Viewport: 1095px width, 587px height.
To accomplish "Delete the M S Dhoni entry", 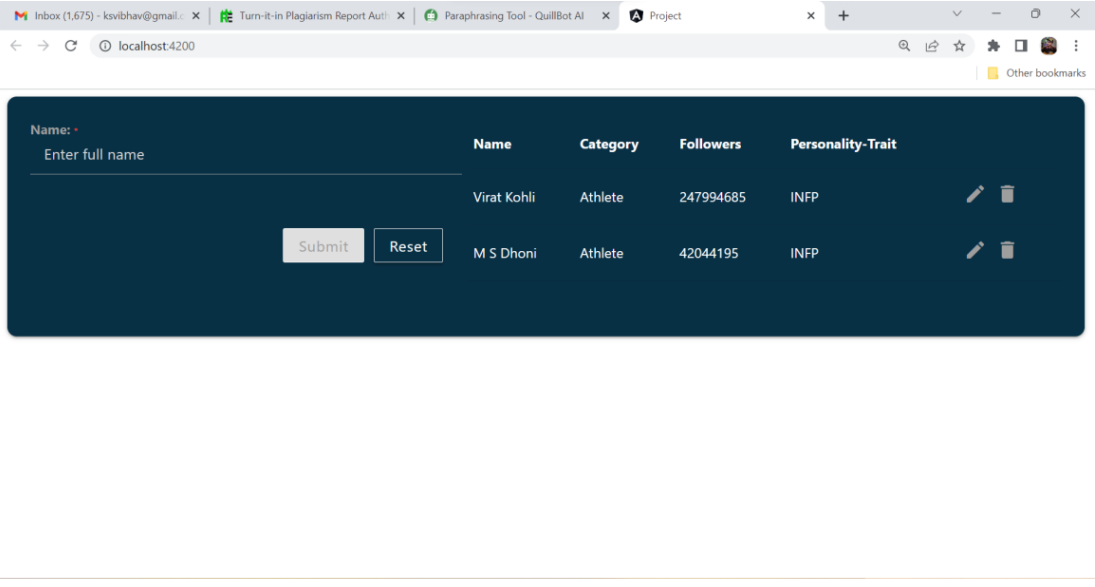I will tap(1007, 250).
